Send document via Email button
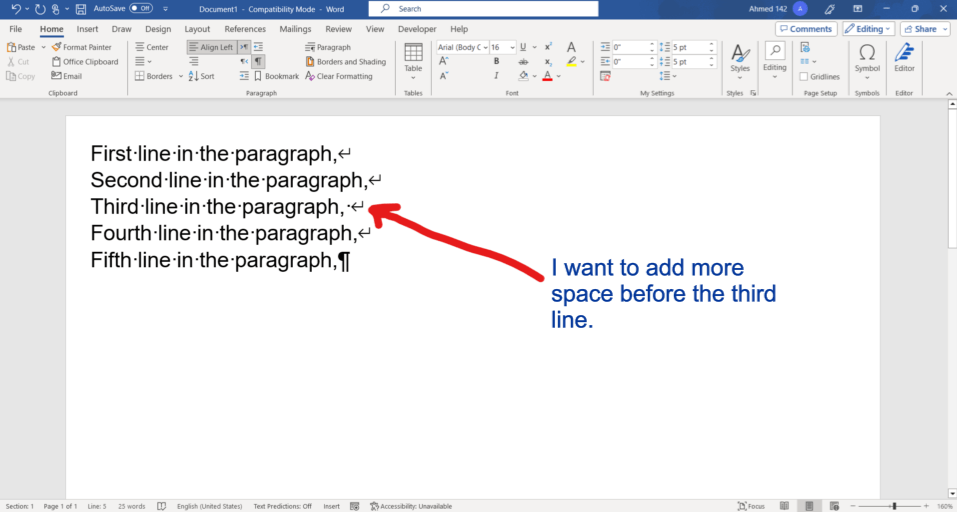The image size is (957, 512). point(67,76)
